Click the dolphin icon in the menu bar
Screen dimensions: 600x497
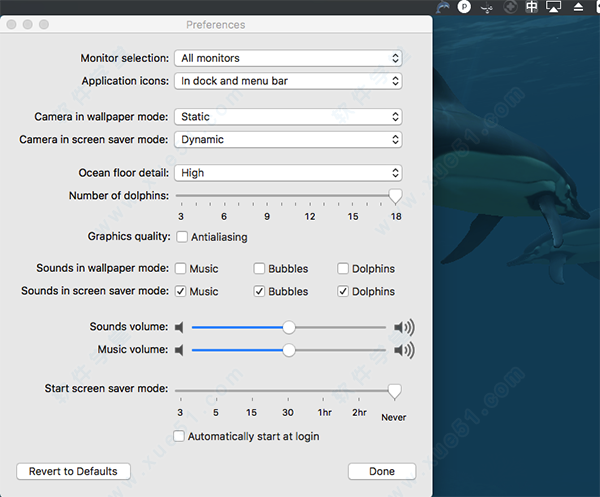(443, 7)
